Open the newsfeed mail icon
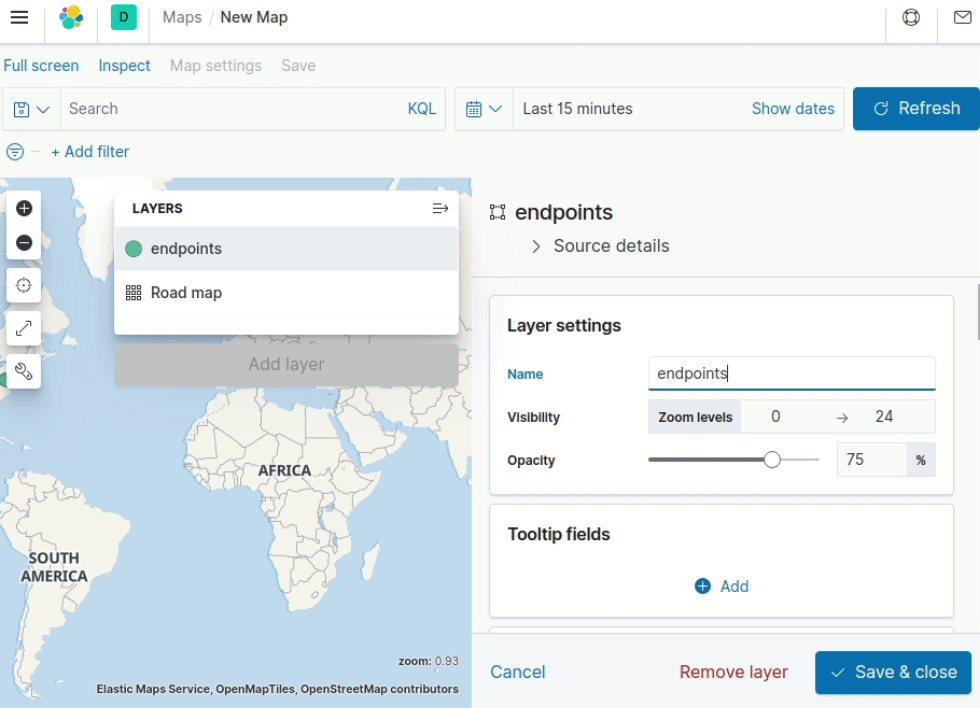 coord(958,17)
